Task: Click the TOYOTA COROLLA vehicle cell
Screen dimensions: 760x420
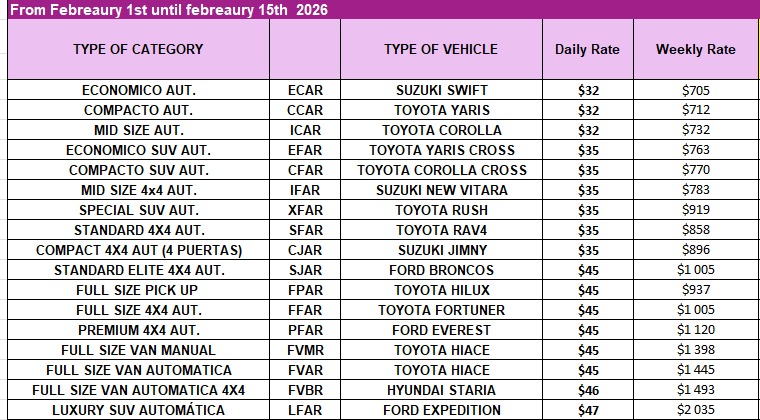Action: (x=440, y=130)
